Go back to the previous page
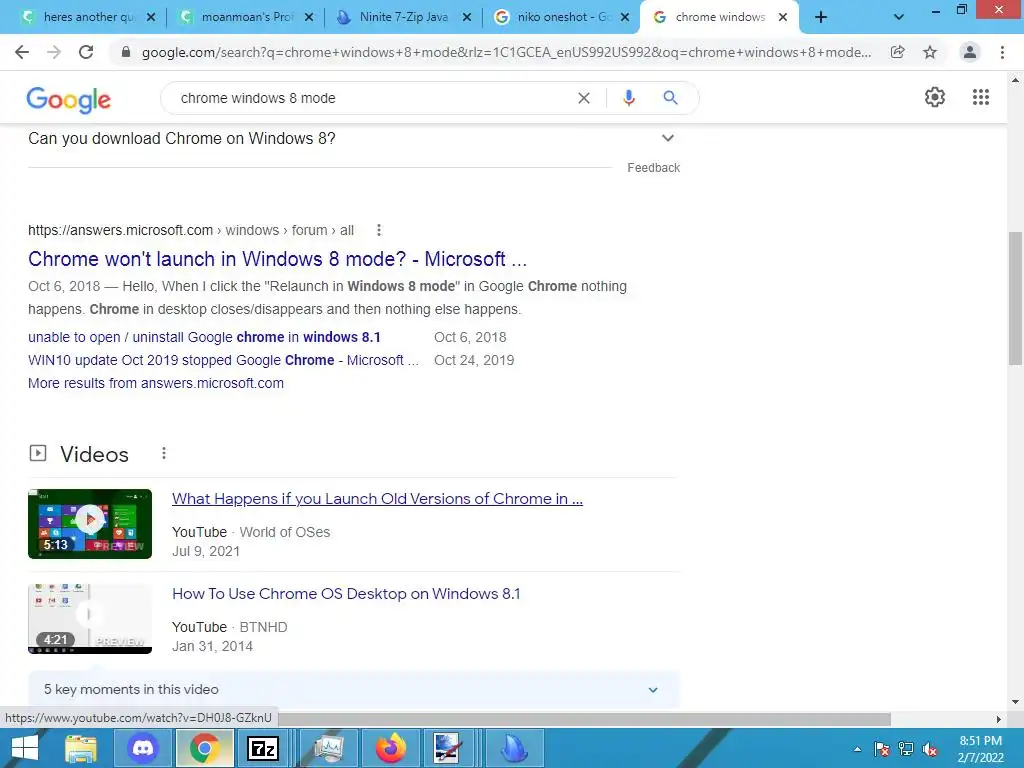 pos(22,52)
